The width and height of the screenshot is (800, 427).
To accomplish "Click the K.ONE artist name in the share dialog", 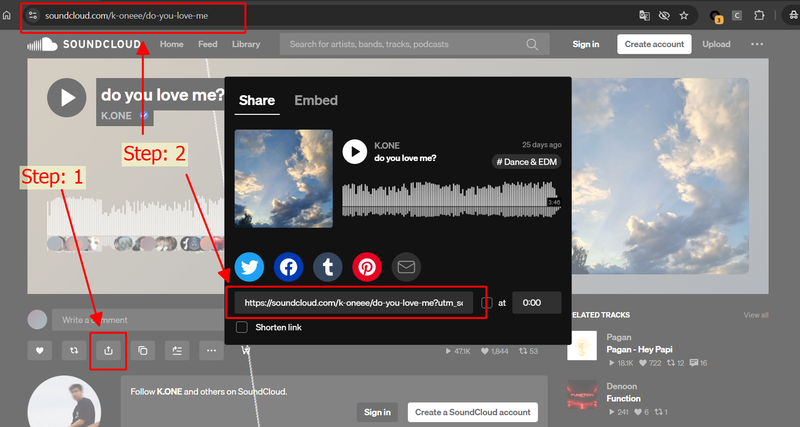I will 387,146.
